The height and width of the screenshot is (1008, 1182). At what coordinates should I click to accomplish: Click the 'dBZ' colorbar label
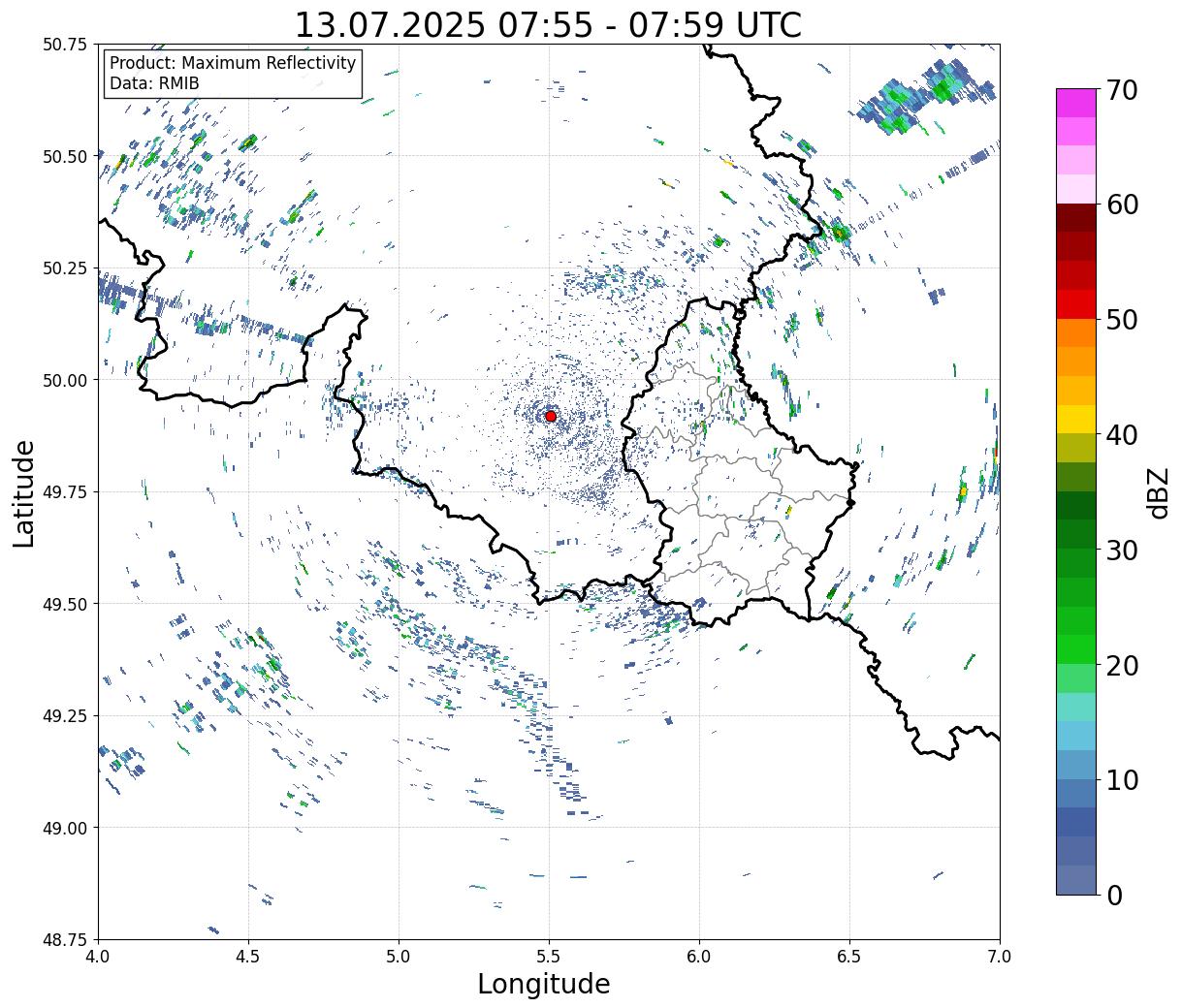pos(1158,491)
